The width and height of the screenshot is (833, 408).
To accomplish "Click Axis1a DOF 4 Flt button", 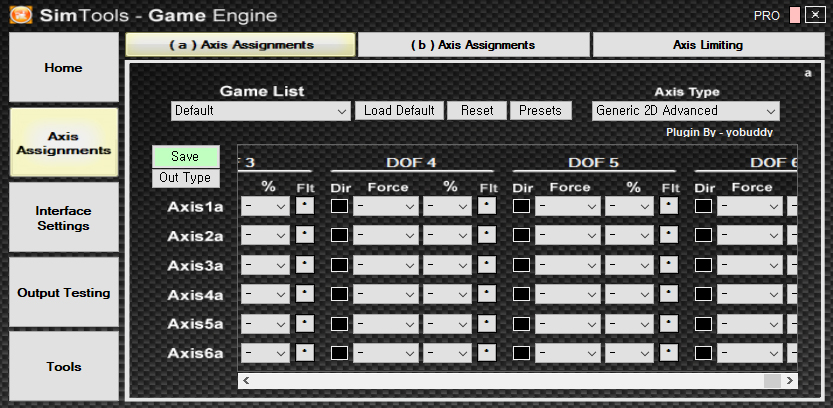I will (487, 206).
